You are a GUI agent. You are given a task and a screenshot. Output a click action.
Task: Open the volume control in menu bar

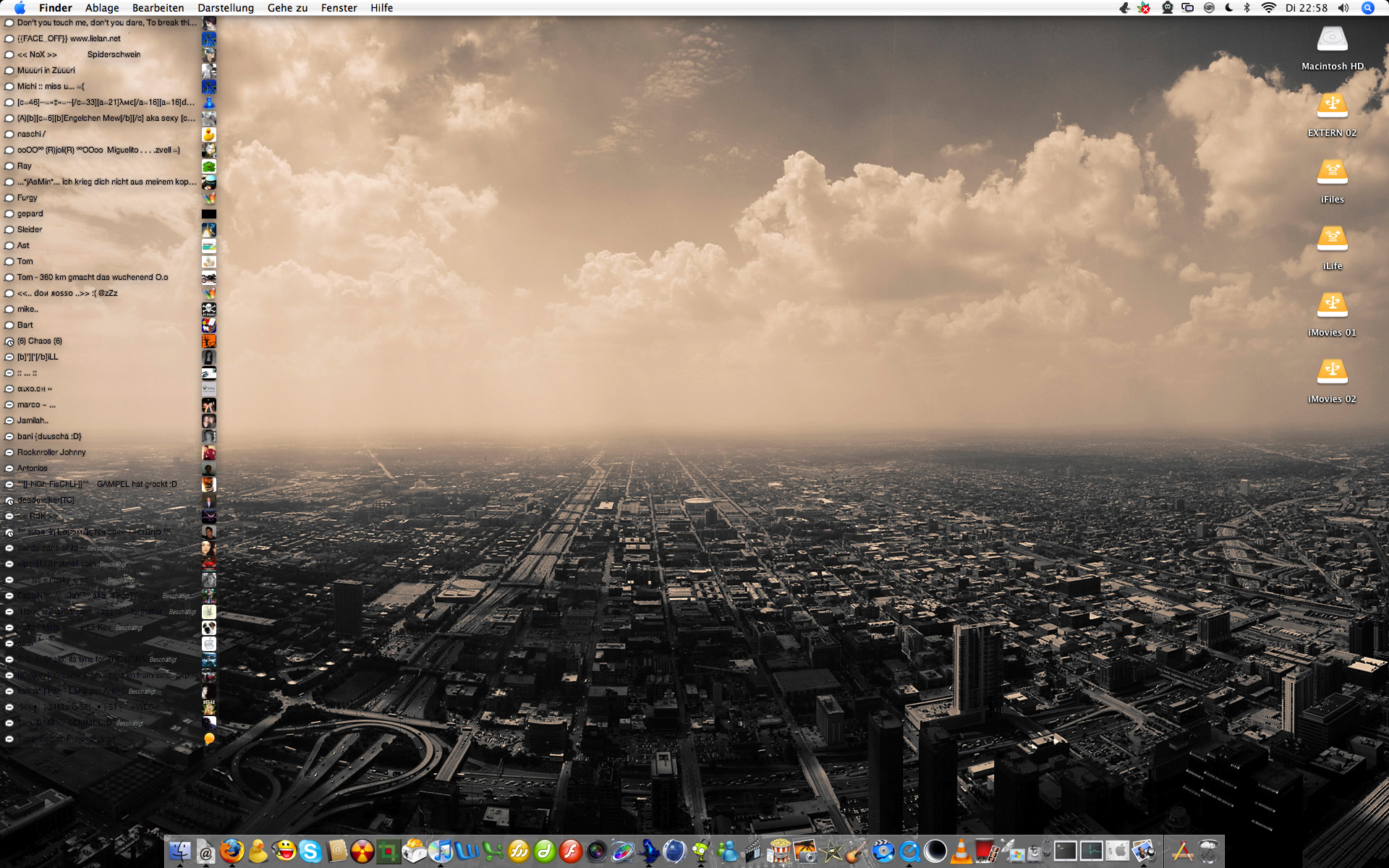click(x=1343, y=8)
